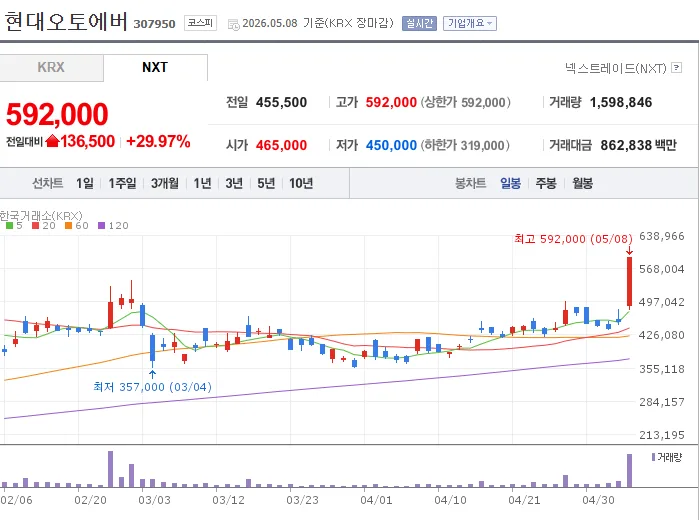The image size is (699, 520).
Task: Select the 일봉 daily candle chart
Action: (510, 183)
